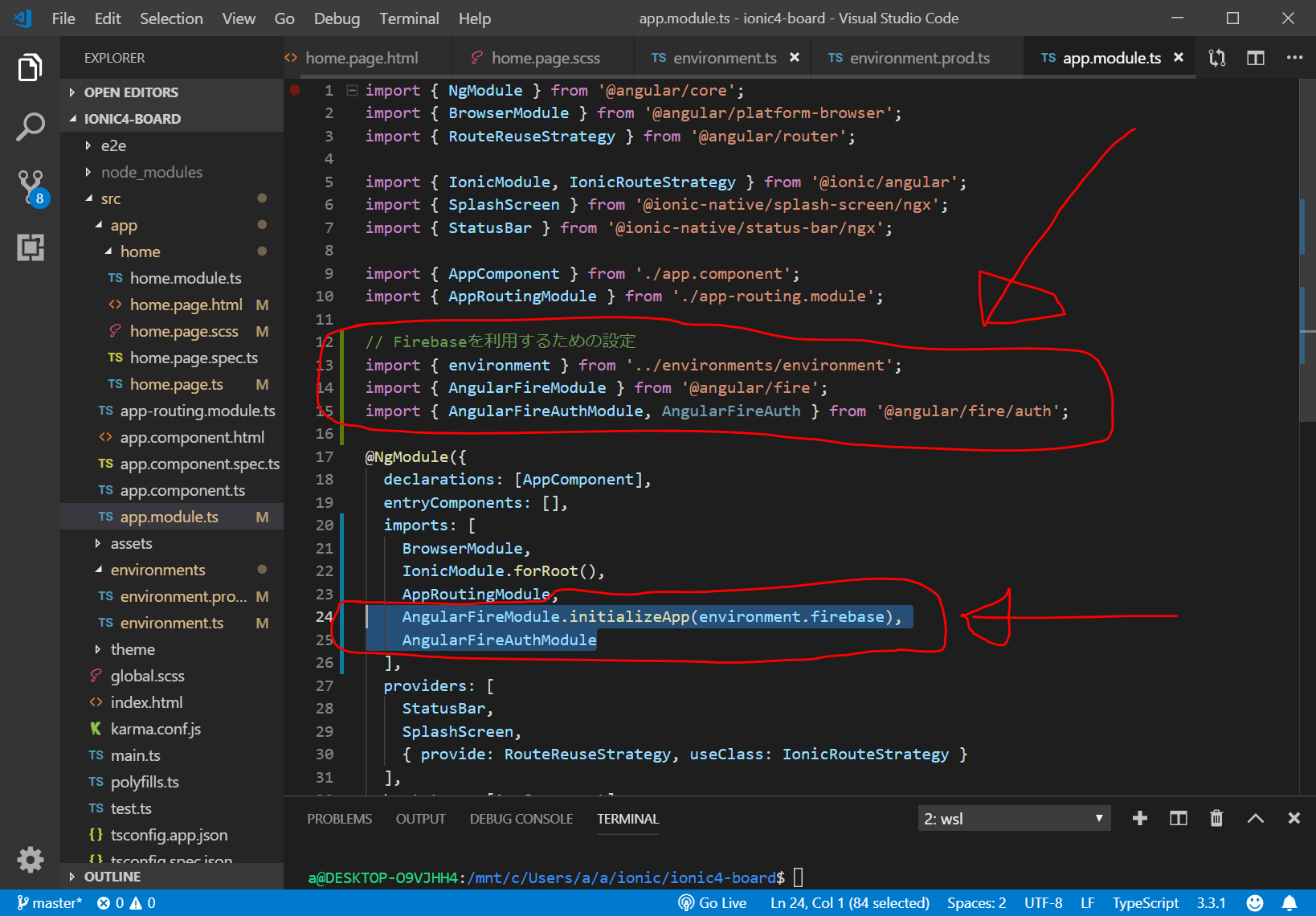Image resolution: width=1316 pixels, height=916 pixels.
Task: Open notifications bell in status bar
Action: coord(1289,903)
